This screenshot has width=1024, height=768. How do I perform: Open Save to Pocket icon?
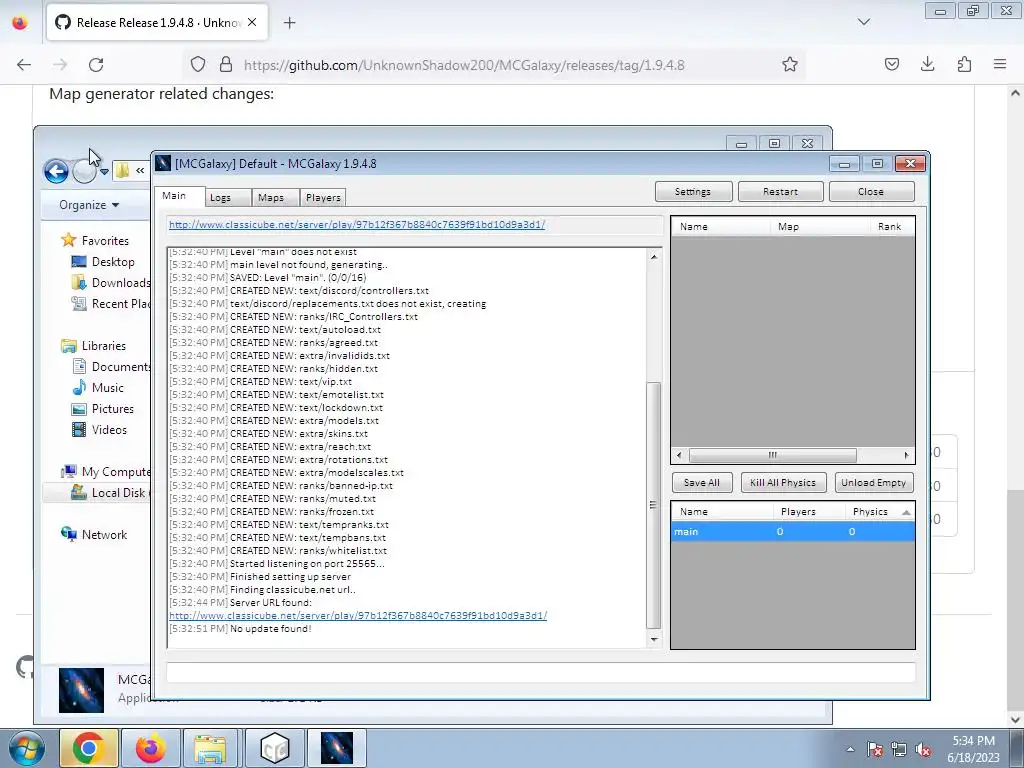tap(891, 65)
